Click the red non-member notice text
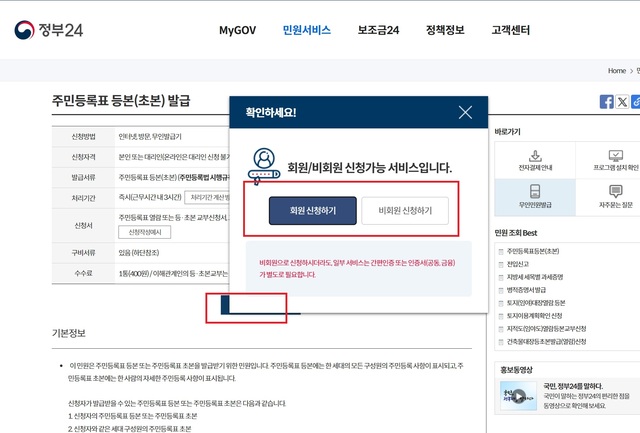Image resolution: width=640 pixels, height=433 pixels. pyautogui.click(x=357, y=269)
